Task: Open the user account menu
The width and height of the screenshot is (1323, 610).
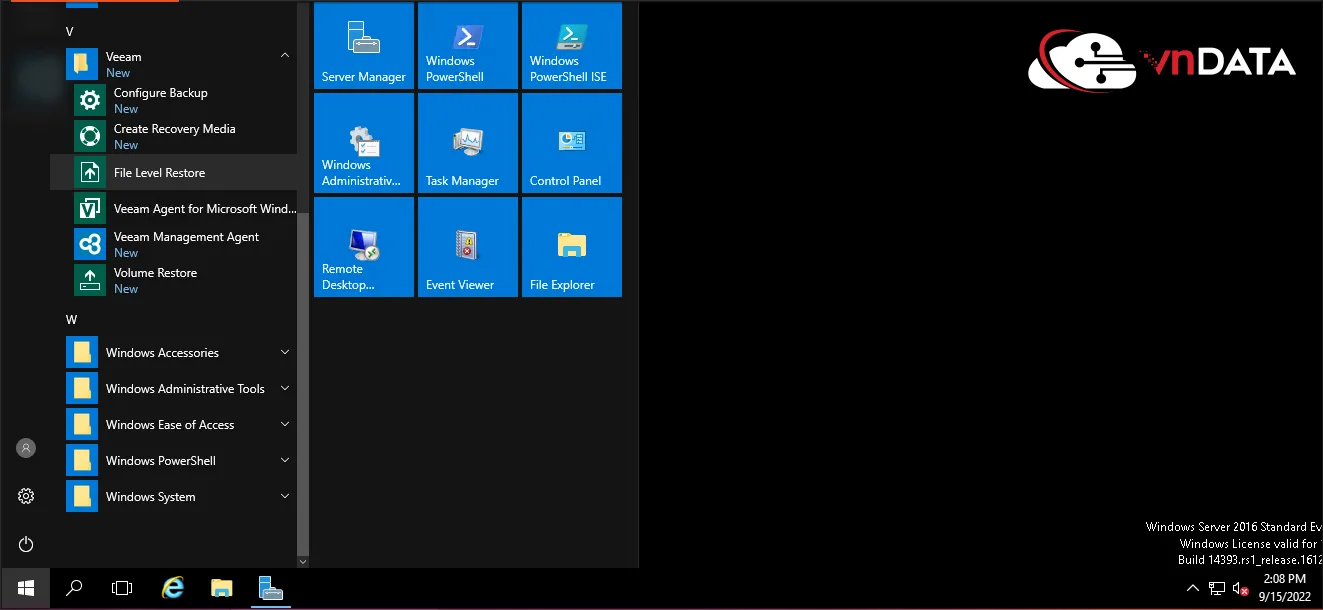Action: (26, 448)
